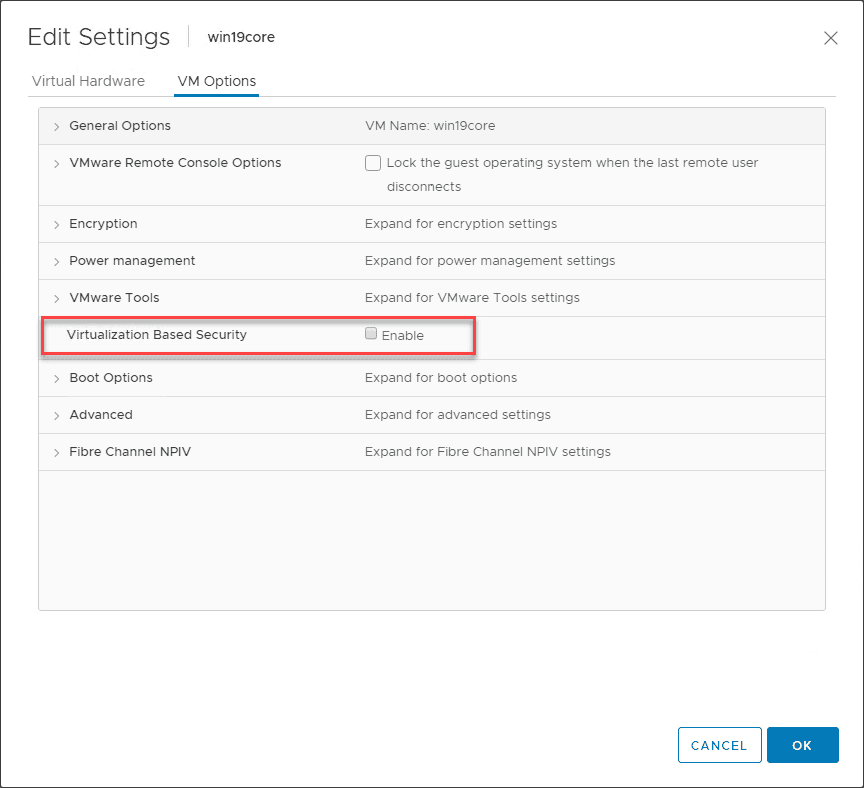This screenshot has width=864, height=788.
Task: Expand the Fibre Channel NPIV section
Action: click(x=57, y=452)
